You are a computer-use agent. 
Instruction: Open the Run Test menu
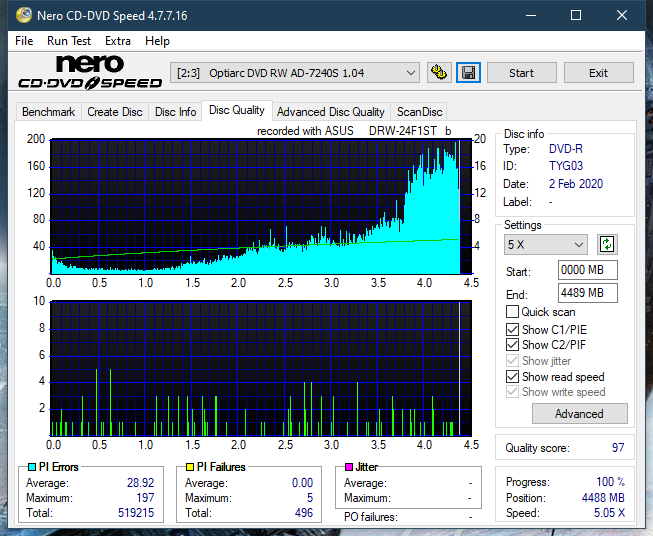click(69, 41)
